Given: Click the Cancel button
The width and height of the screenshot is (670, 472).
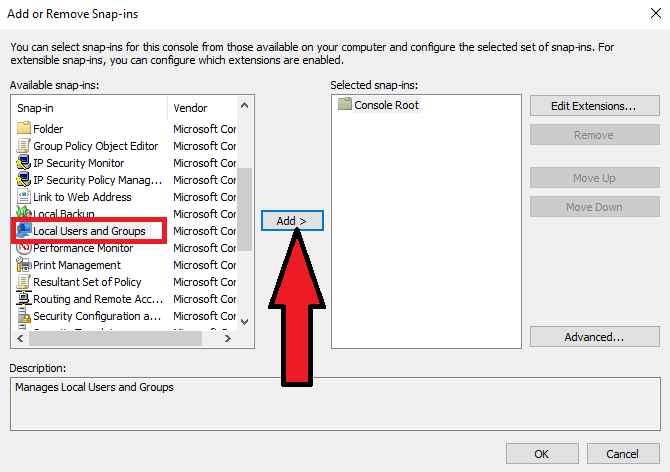Looking at the screenshot, I should pos(622,453).
